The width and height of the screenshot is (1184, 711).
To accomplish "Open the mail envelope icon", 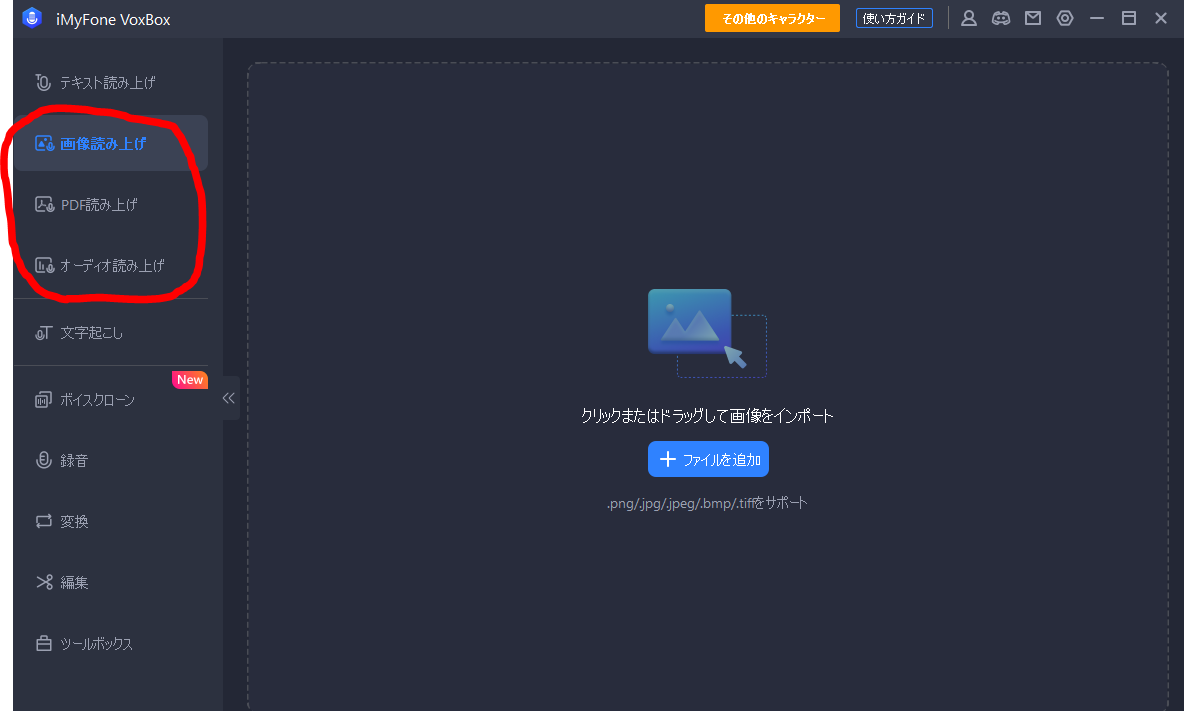I will (1033, 18).
